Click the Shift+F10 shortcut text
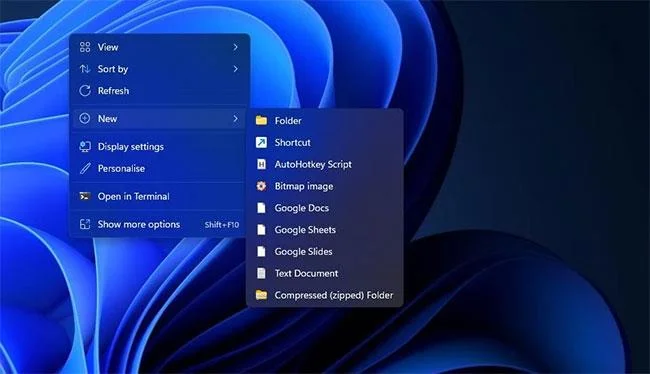650x374 pixels. point(222,225)
